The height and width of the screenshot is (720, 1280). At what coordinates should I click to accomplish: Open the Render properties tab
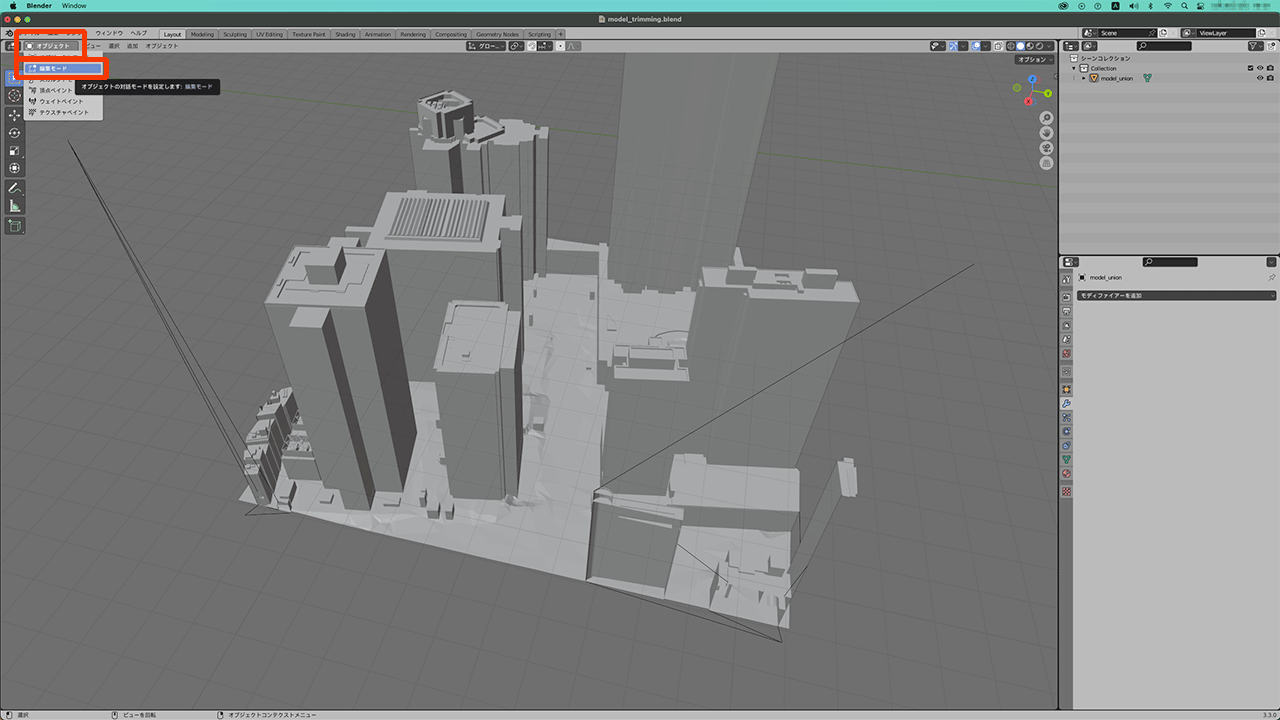pyautogui.click(x=1067, y=297)
